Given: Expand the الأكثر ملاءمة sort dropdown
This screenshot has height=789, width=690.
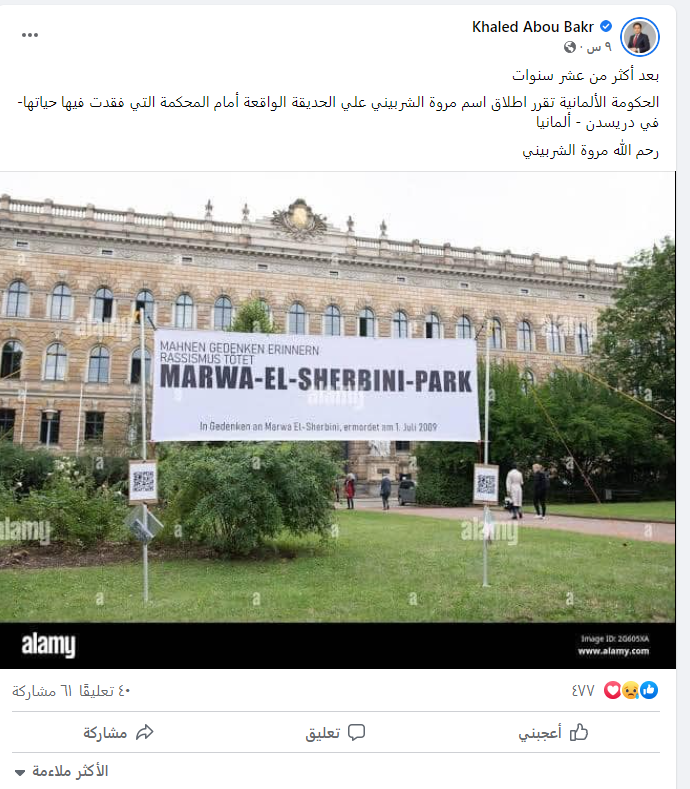Looking at the screenshot, I should (x=62, y=771).
